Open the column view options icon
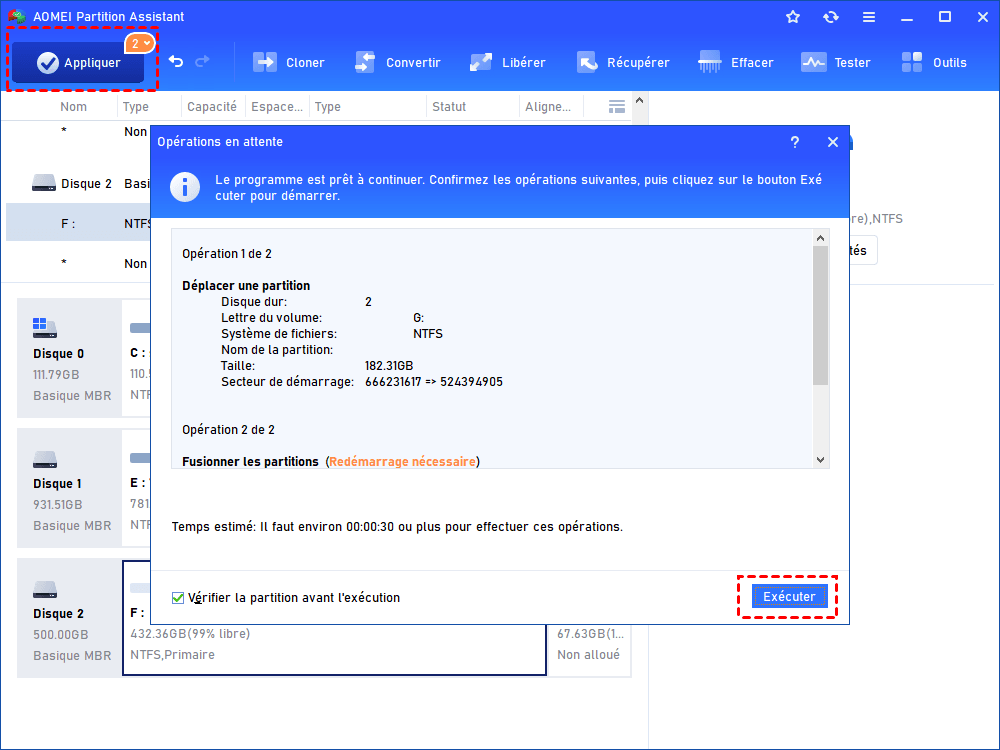The image size is (1000, 750). point(617,107)
